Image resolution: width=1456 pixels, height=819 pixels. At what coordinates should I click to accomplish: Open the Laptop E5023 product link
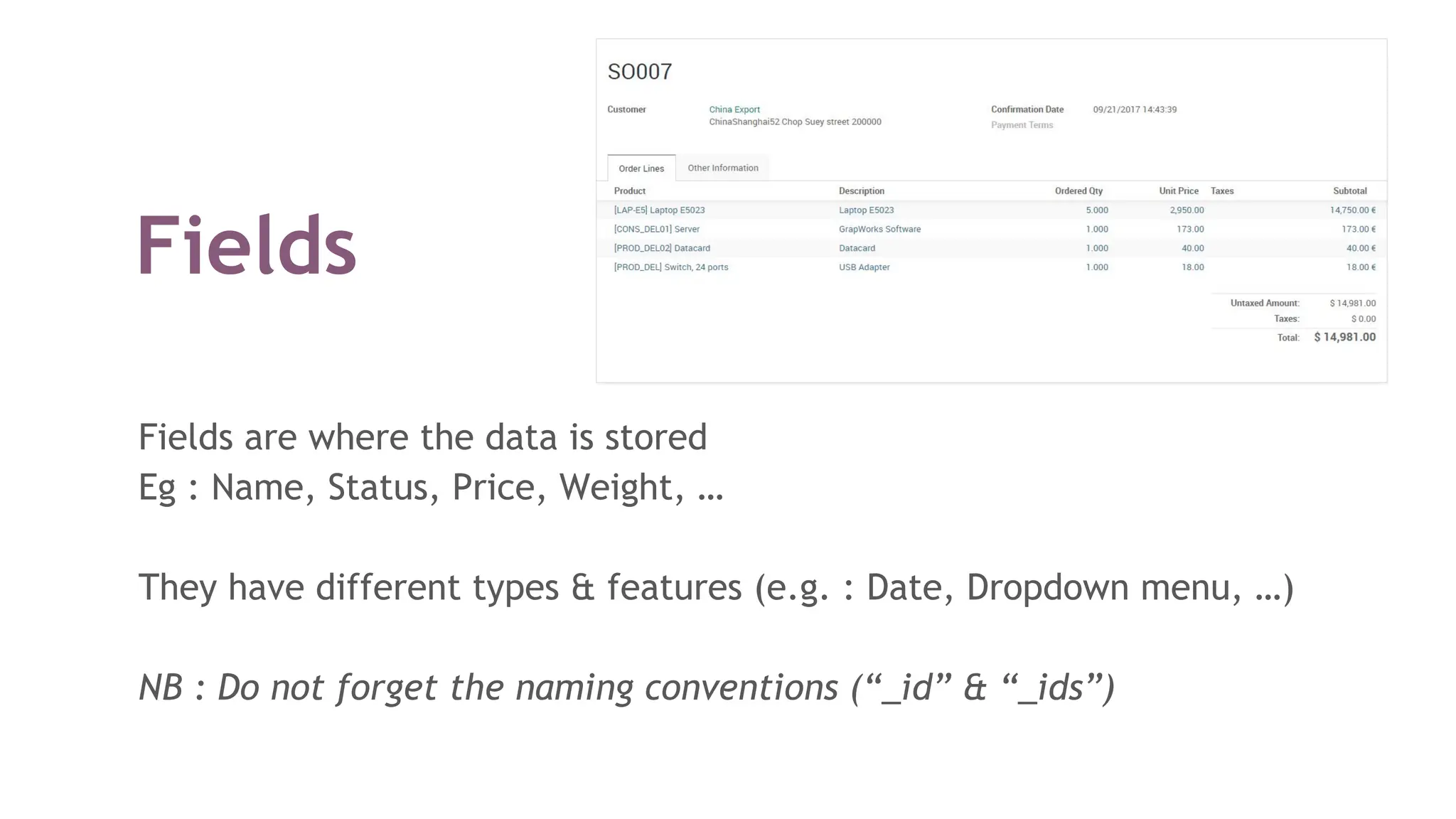(x=659, y=210)
